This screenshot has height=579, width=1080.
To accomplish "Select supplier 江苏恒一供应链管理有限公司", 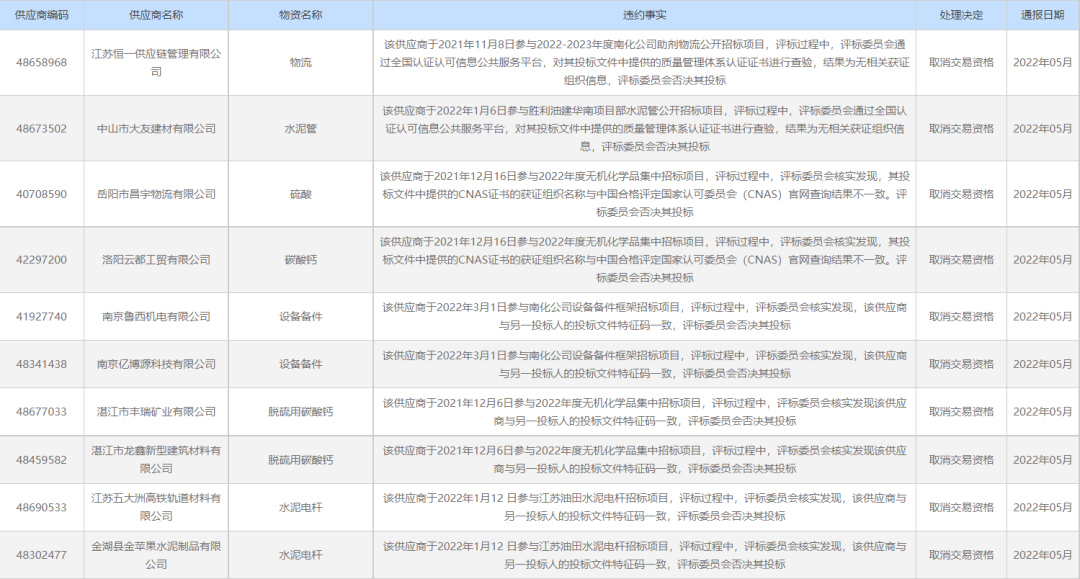I will 157,62.
